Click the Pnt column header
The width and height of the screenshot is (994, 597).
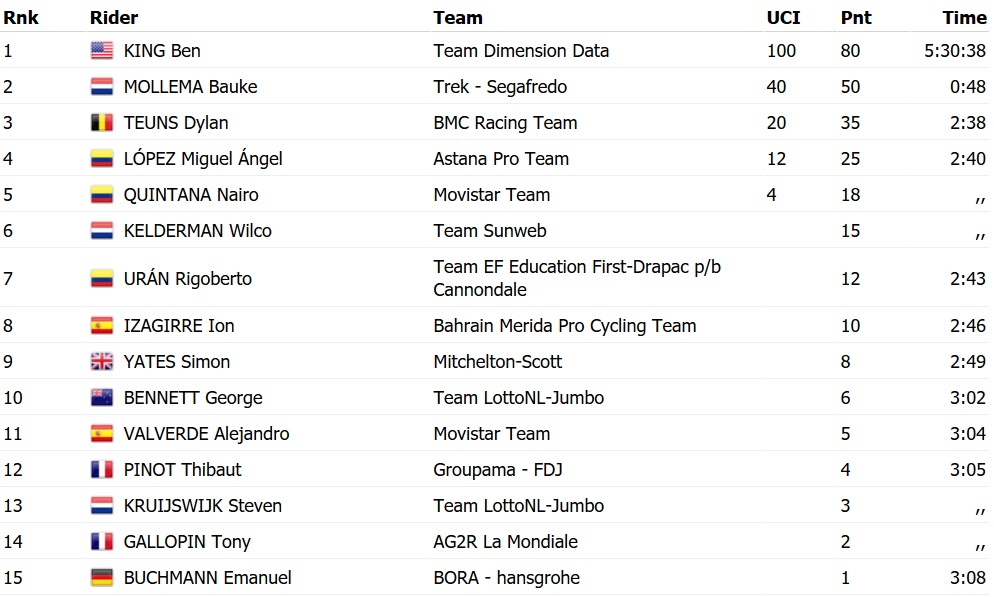point(856,17)
